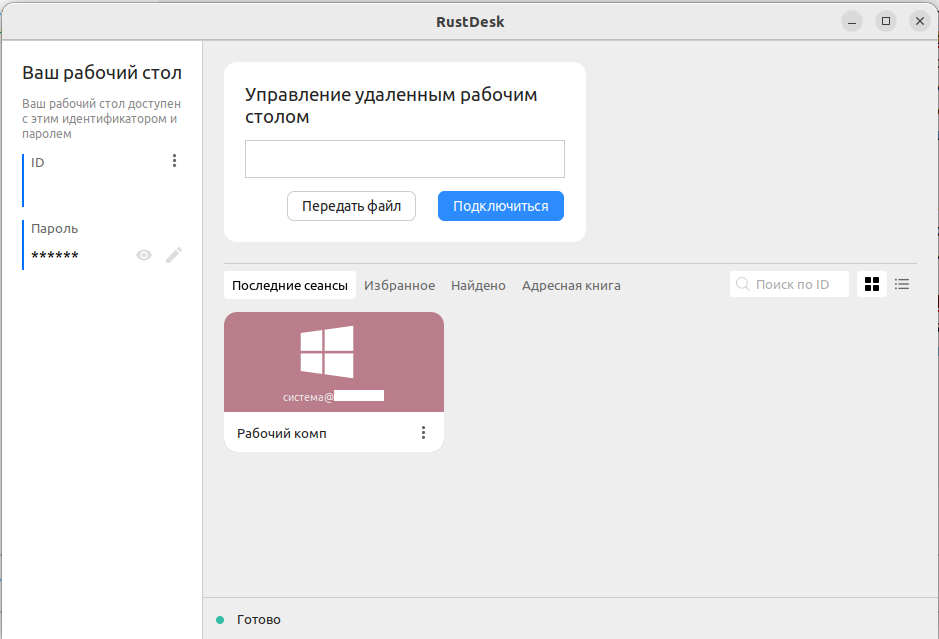
Task: Maximize the RustDesk window
Action: pos(885,21)
